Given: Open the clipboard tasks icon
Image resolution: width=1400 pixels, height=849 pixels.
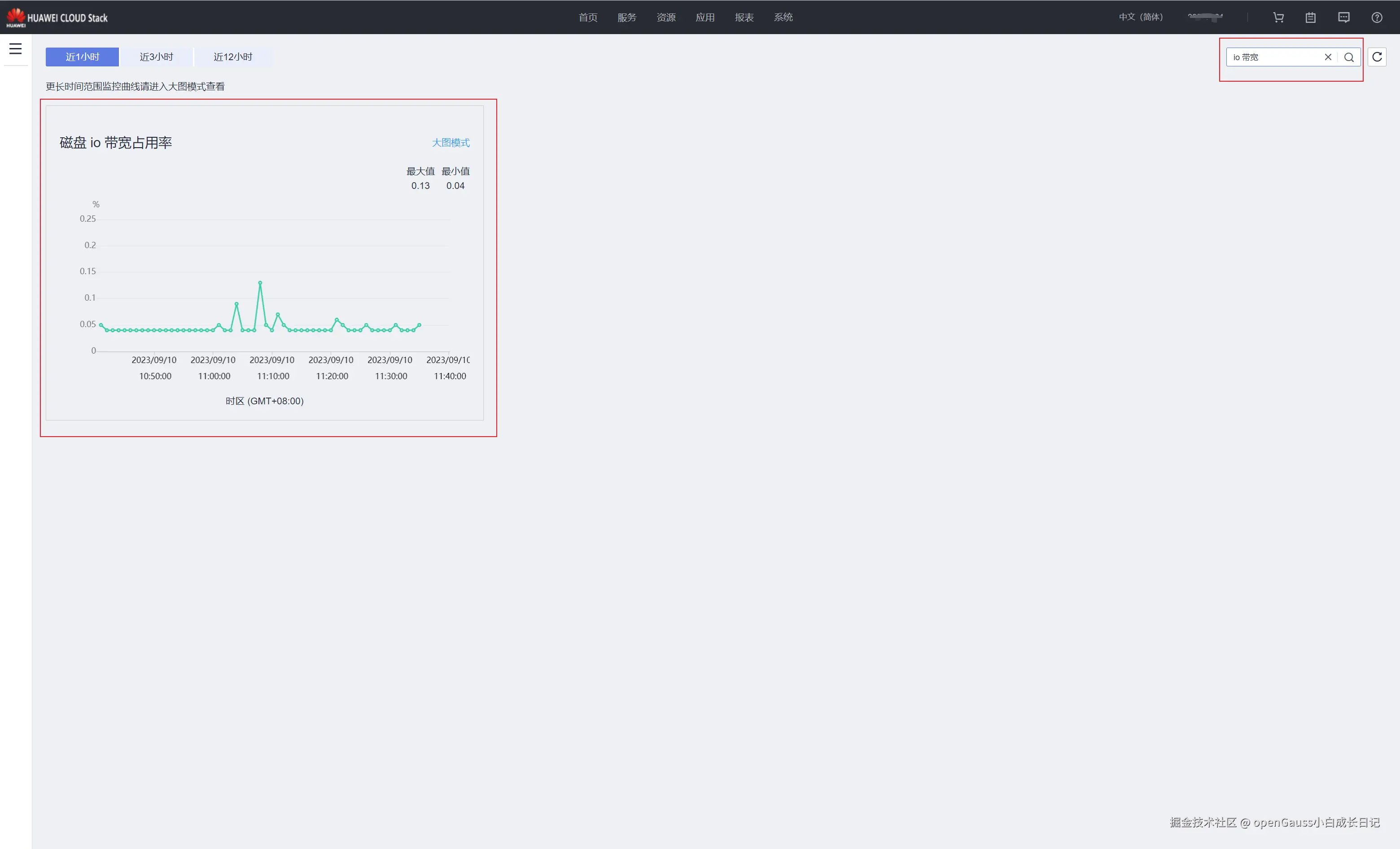Looking at the screenshot, I should [x=1311, y=18].
